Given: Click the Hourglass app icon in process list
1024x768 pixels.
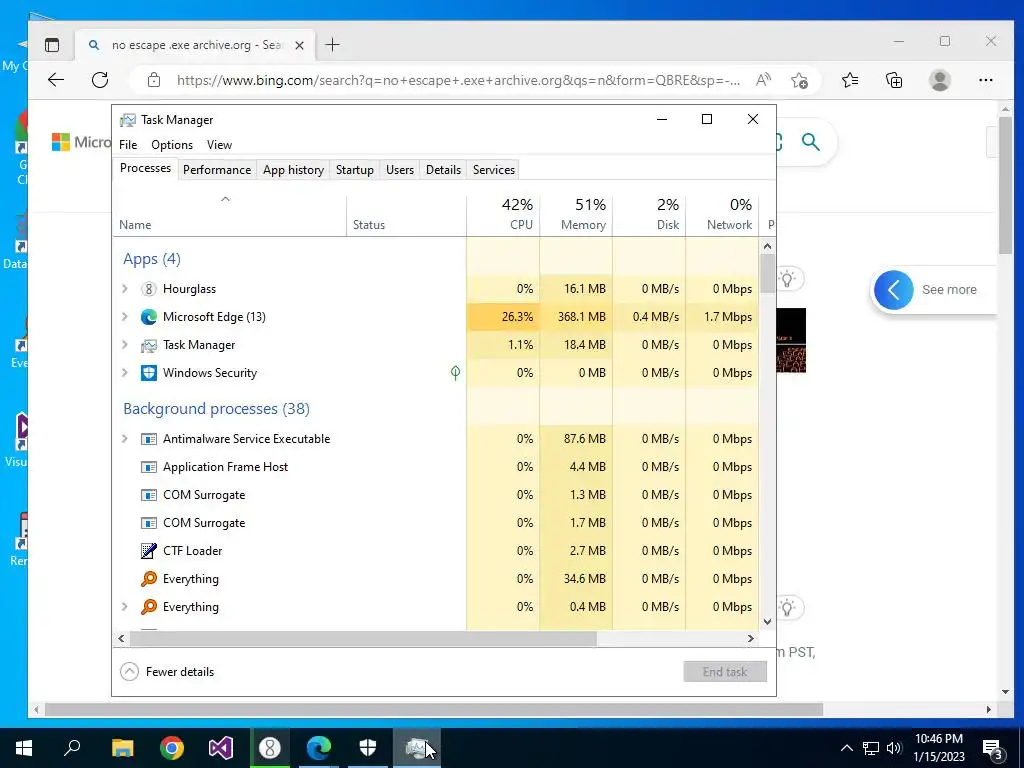Looking at the screenshot, I should [149, 289].
